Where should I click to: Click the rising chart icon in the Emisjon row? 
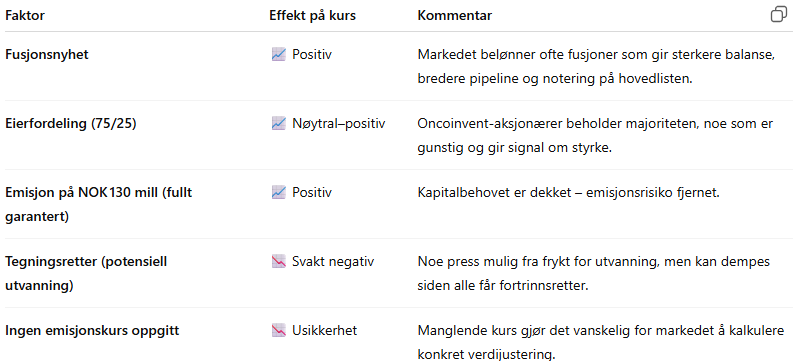[279, 192]
